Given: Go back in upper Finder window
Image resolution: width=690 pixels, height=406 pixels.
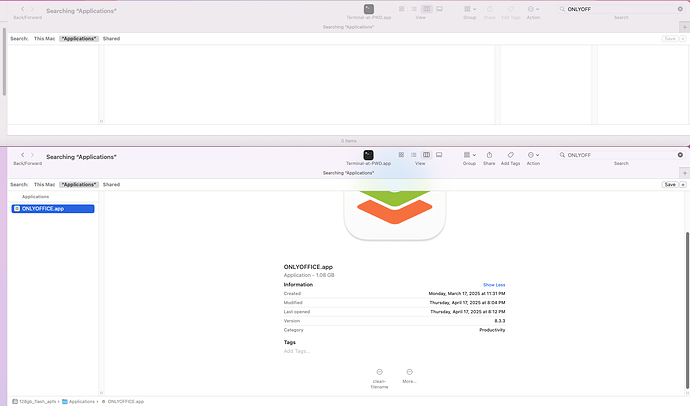Looking at the screenshot, I should point(22,9).
